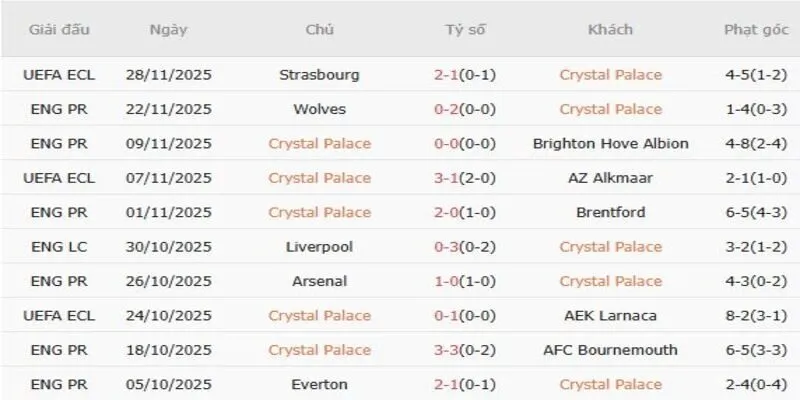Viewport: 800px width, 400px height.
Task: Click the 2-1(0-1) score for Strasbourg match
Action: point(465,75)
